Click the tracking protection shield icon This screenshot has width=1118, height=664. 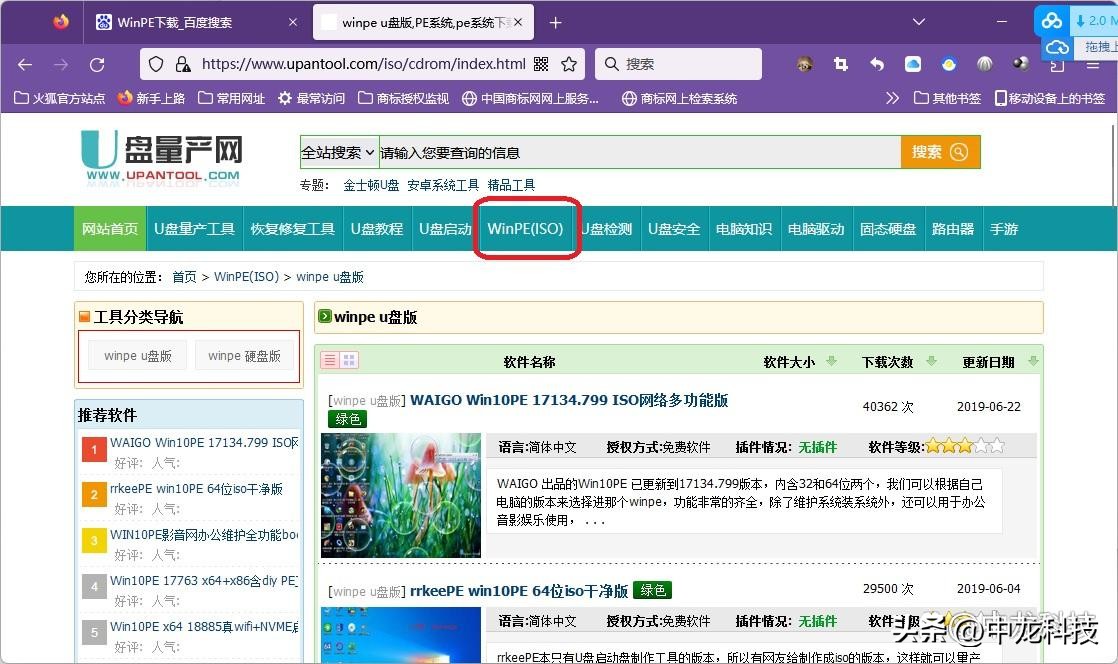click(x=155, y=63)
